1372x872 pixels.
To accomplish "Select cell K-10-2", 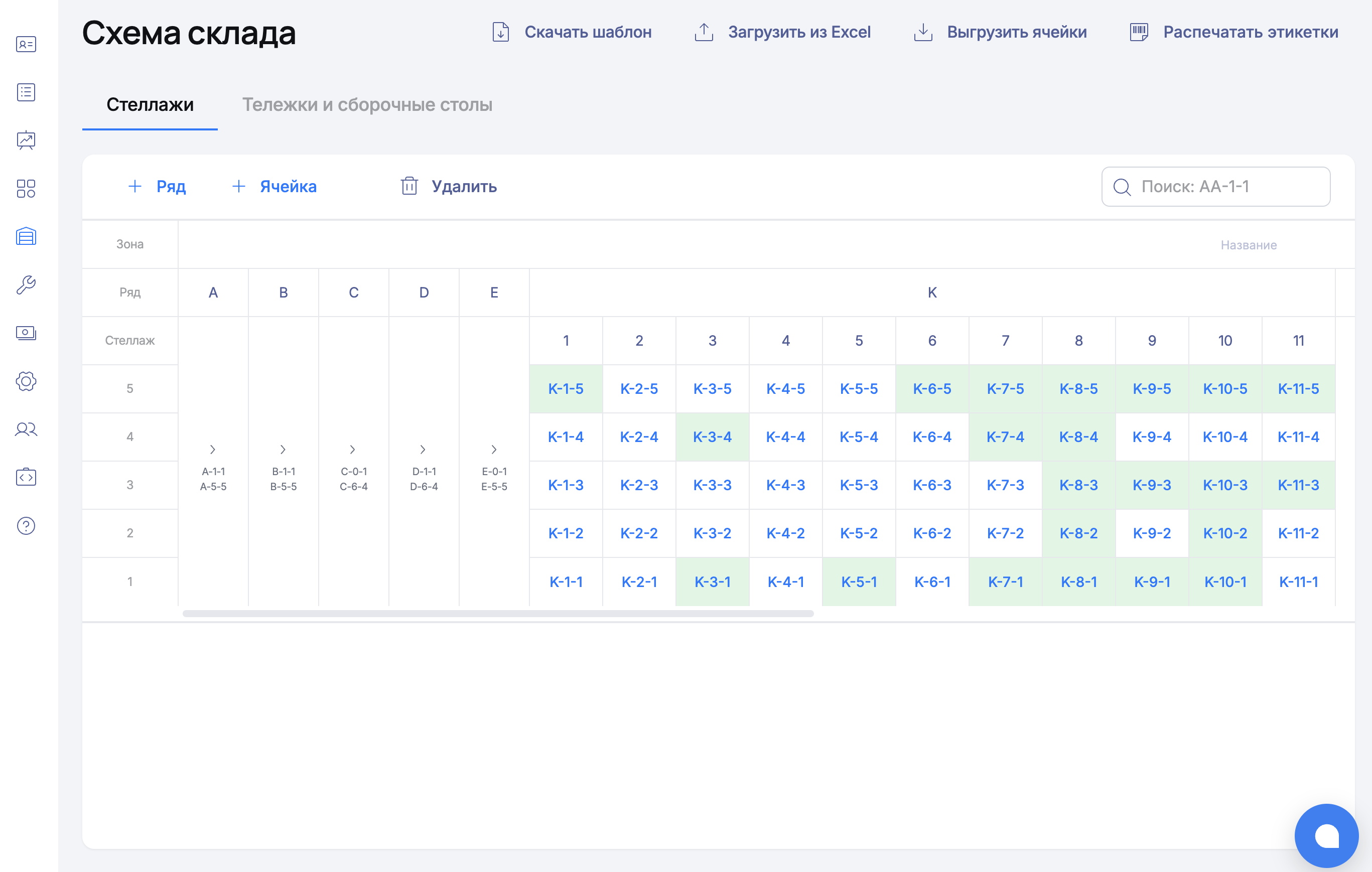I will click(1225, 533).
